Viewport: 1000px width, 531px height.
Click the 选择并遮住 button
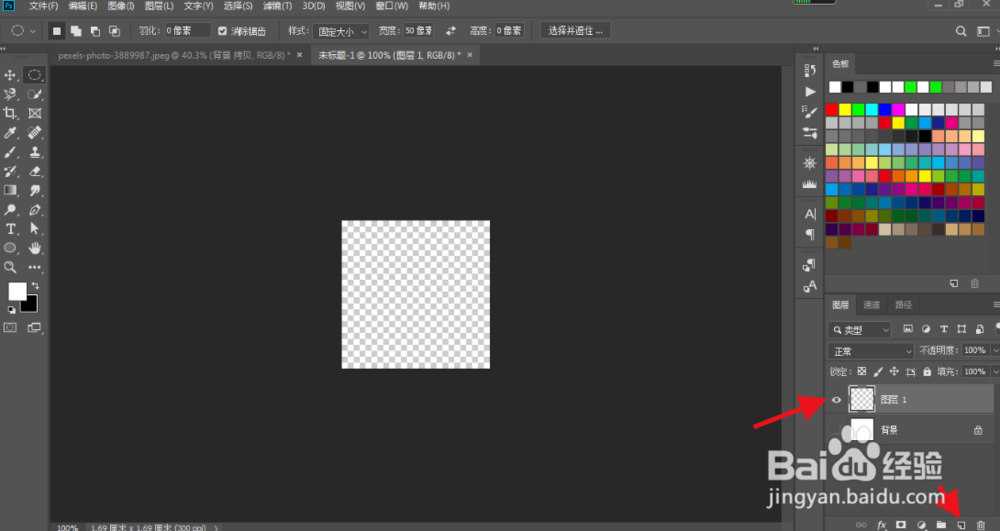(575, 31)
